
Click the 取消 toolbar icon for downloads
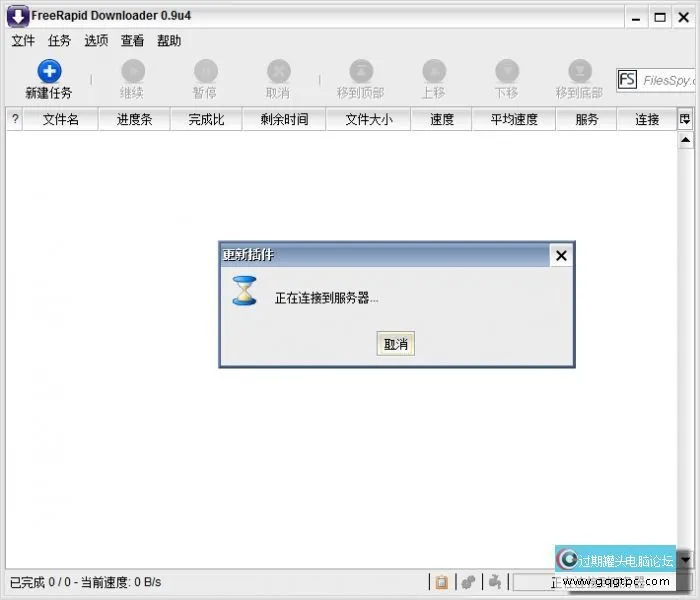278,71
